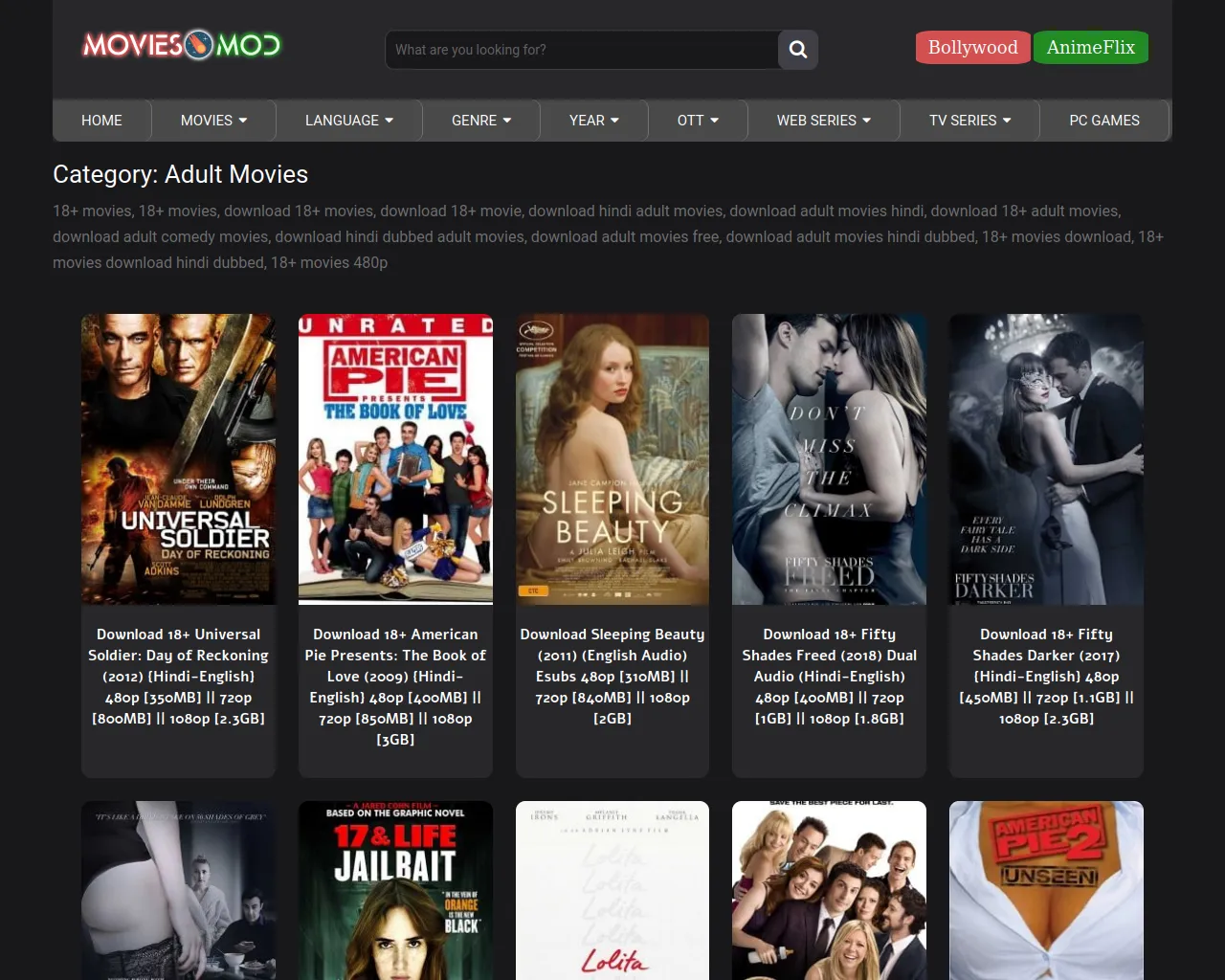
Task: Open the 'Fifty Shades Freed (2018)' title link
Action: (829, 676)
